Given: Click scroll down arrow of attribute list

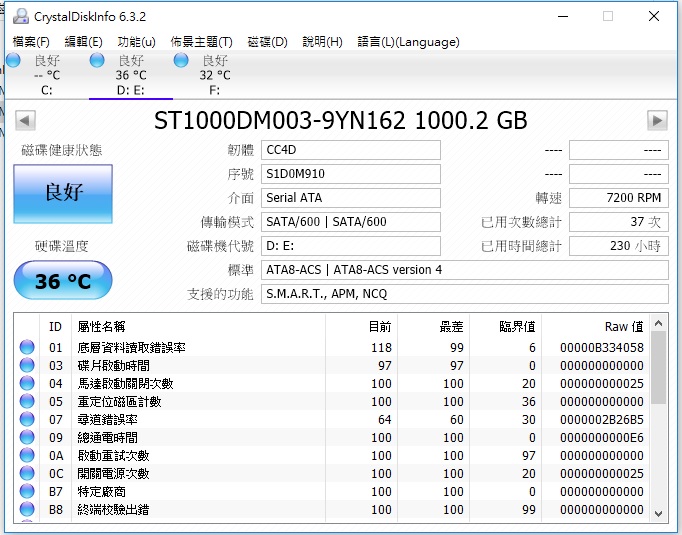Looking at the screenshot, I should pos(659,514).
